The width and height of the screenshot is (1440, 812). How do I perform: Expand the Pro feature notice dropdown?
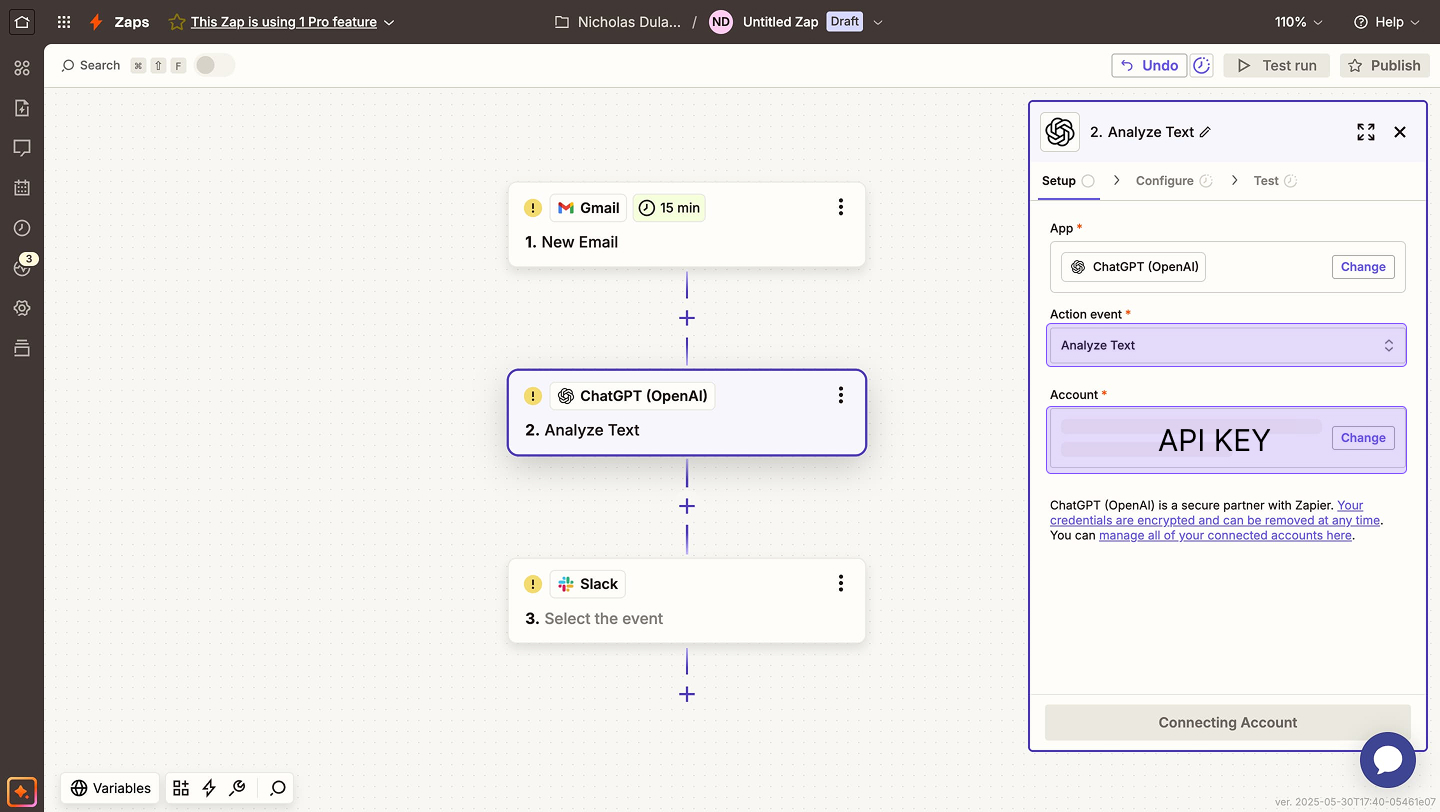click(389, 22)
